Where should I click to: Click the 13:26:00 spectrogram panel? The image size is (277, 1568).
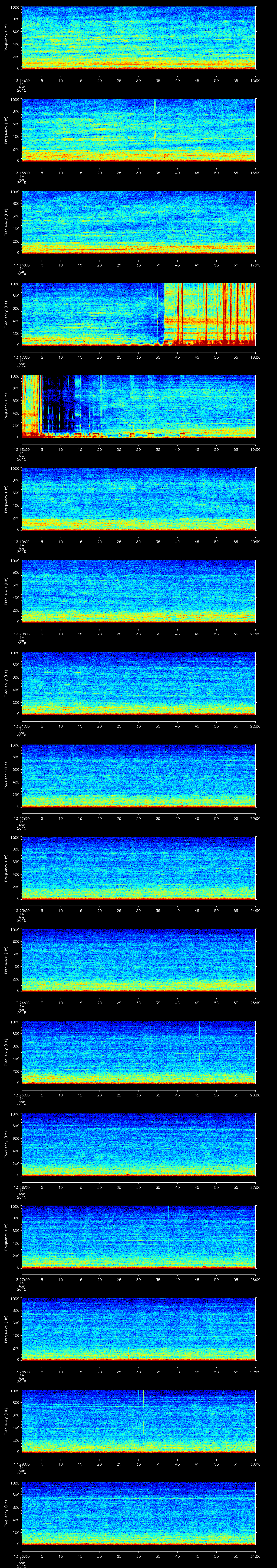138,1144
